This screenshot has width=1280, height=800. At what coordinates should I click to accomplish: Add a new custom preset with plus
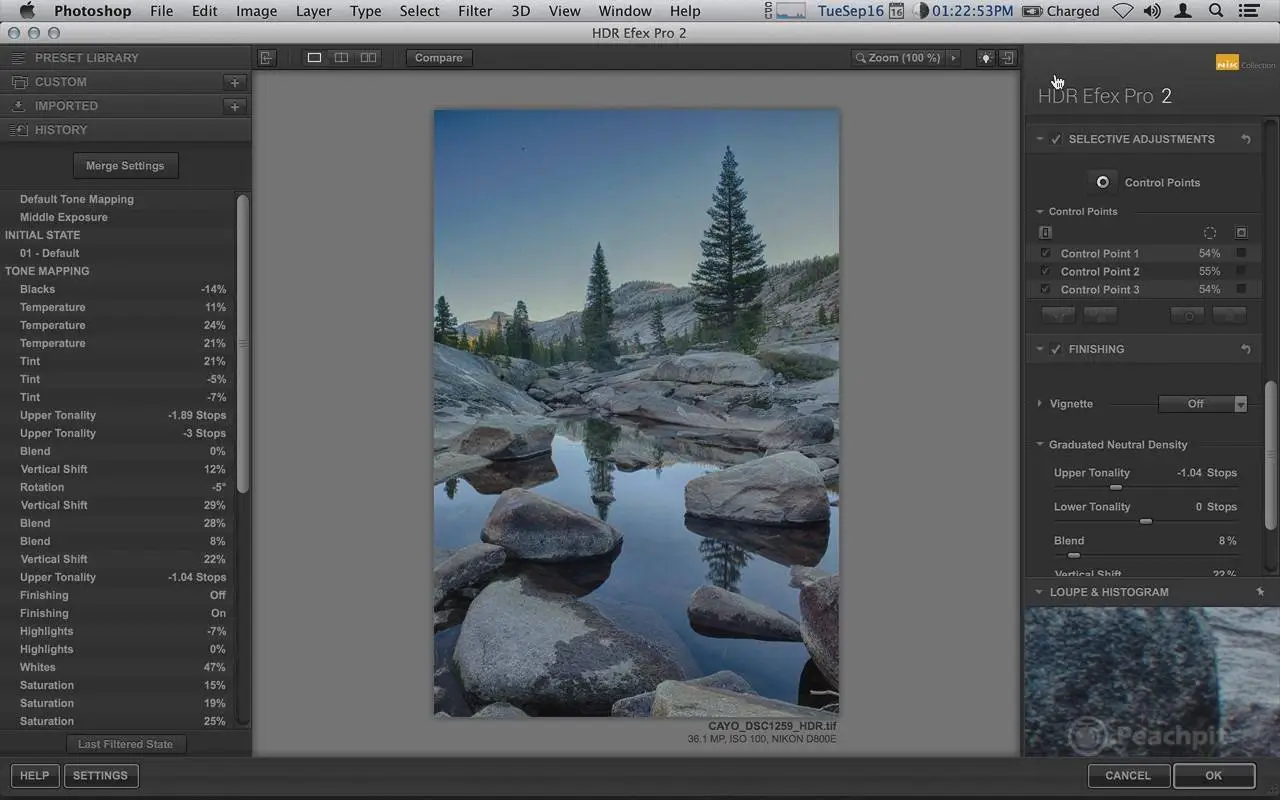[x=234, y=82]
